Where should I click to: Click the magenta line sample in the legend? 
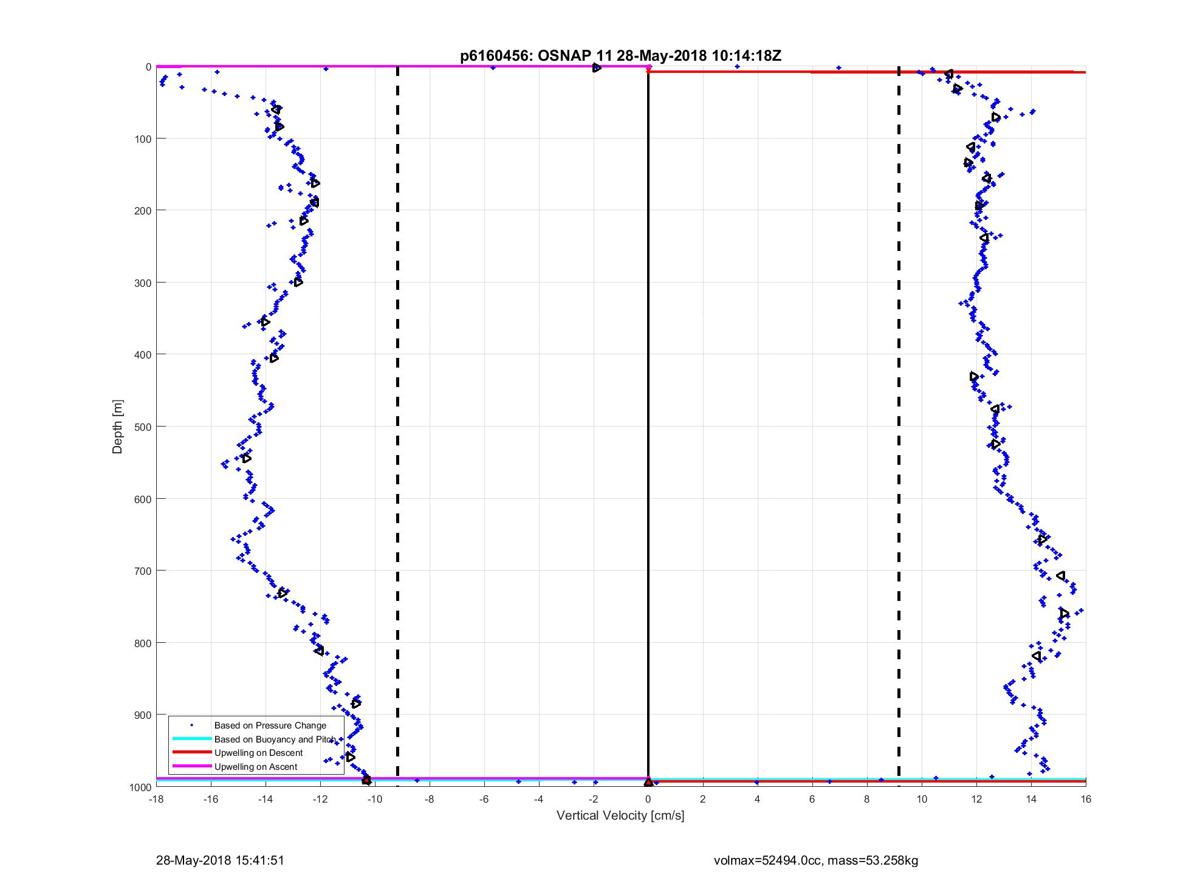[x=191, y=766]
